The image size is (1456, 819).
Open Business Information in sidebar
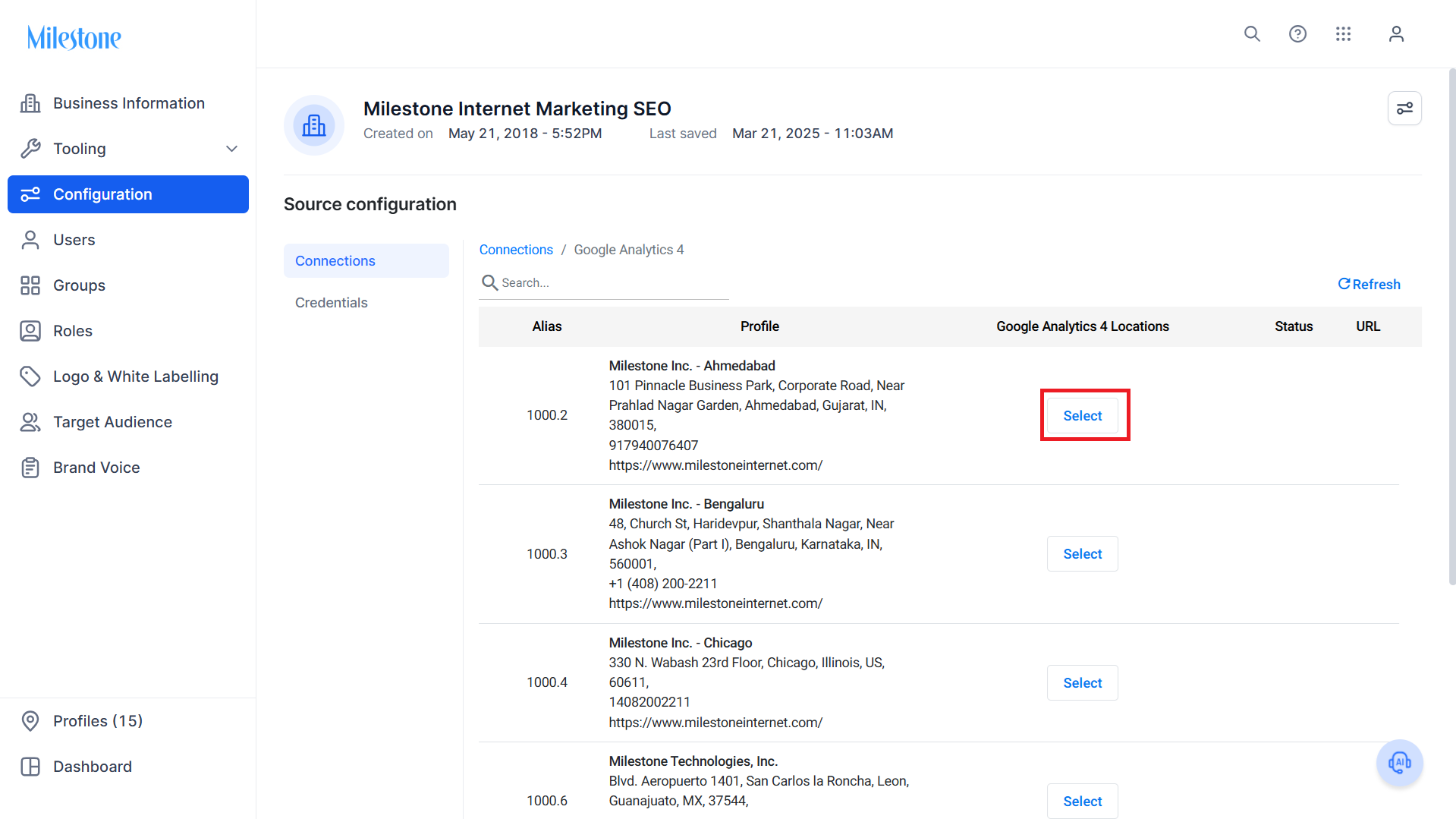pos(127,103)
